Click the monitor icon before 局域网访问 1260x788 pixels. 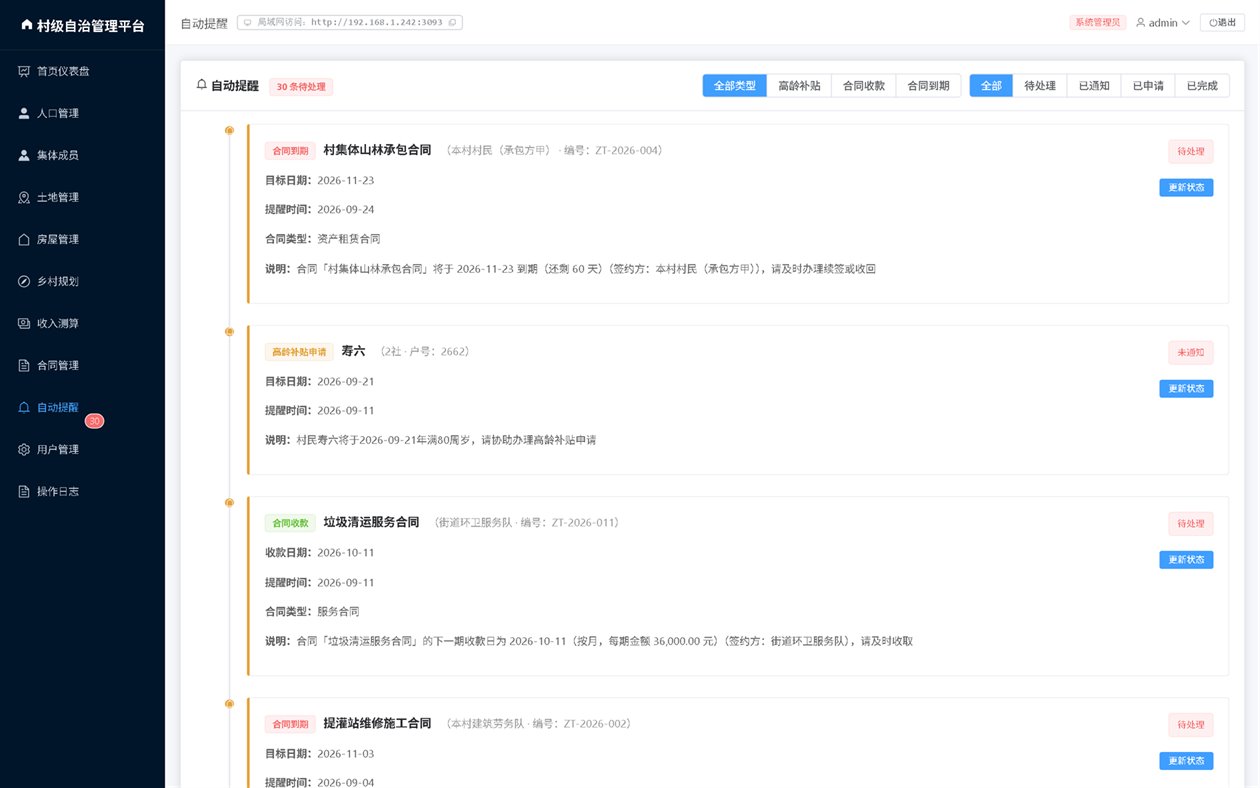point(247,22)
